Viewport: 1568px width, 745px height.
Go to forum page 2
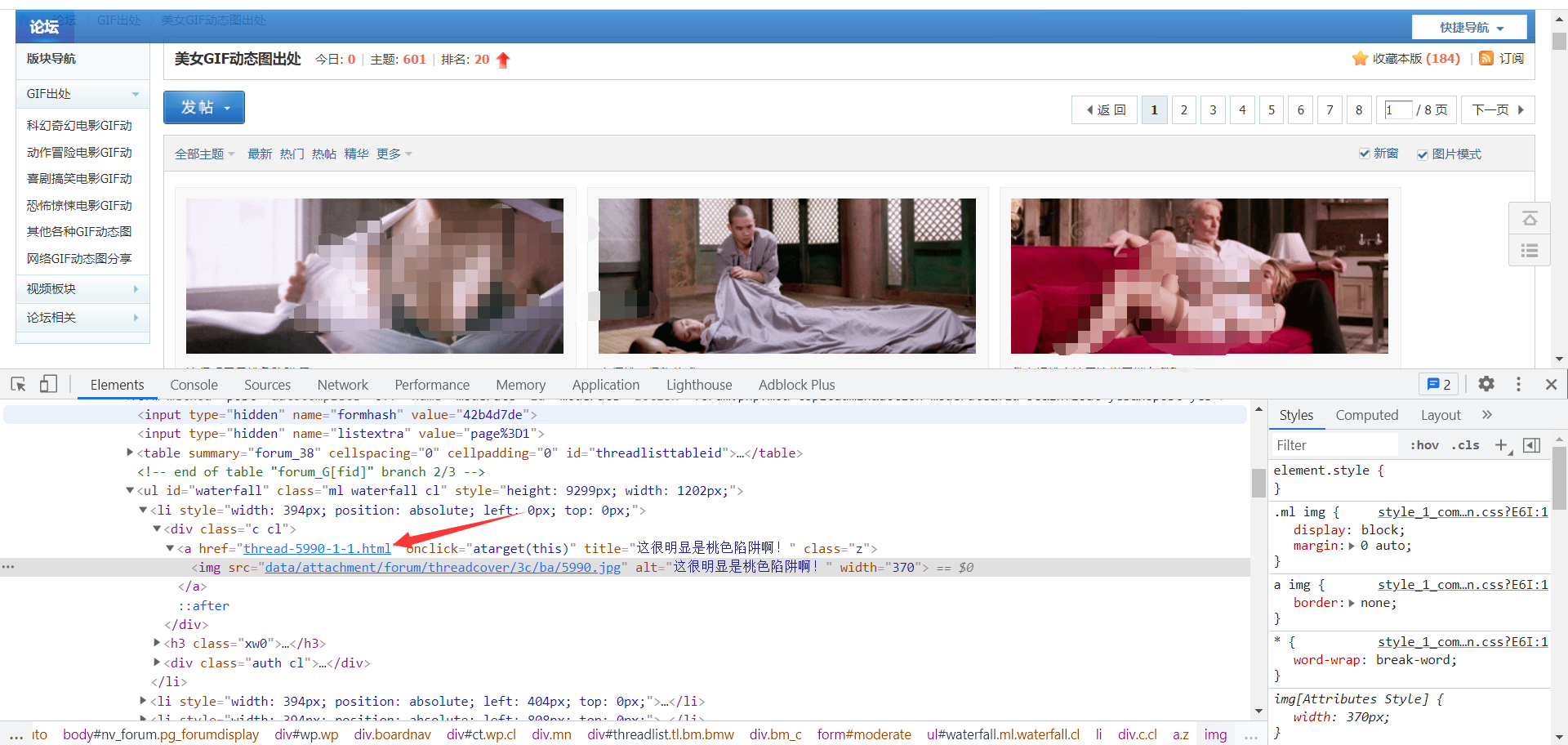click(x=1183, y=109)
